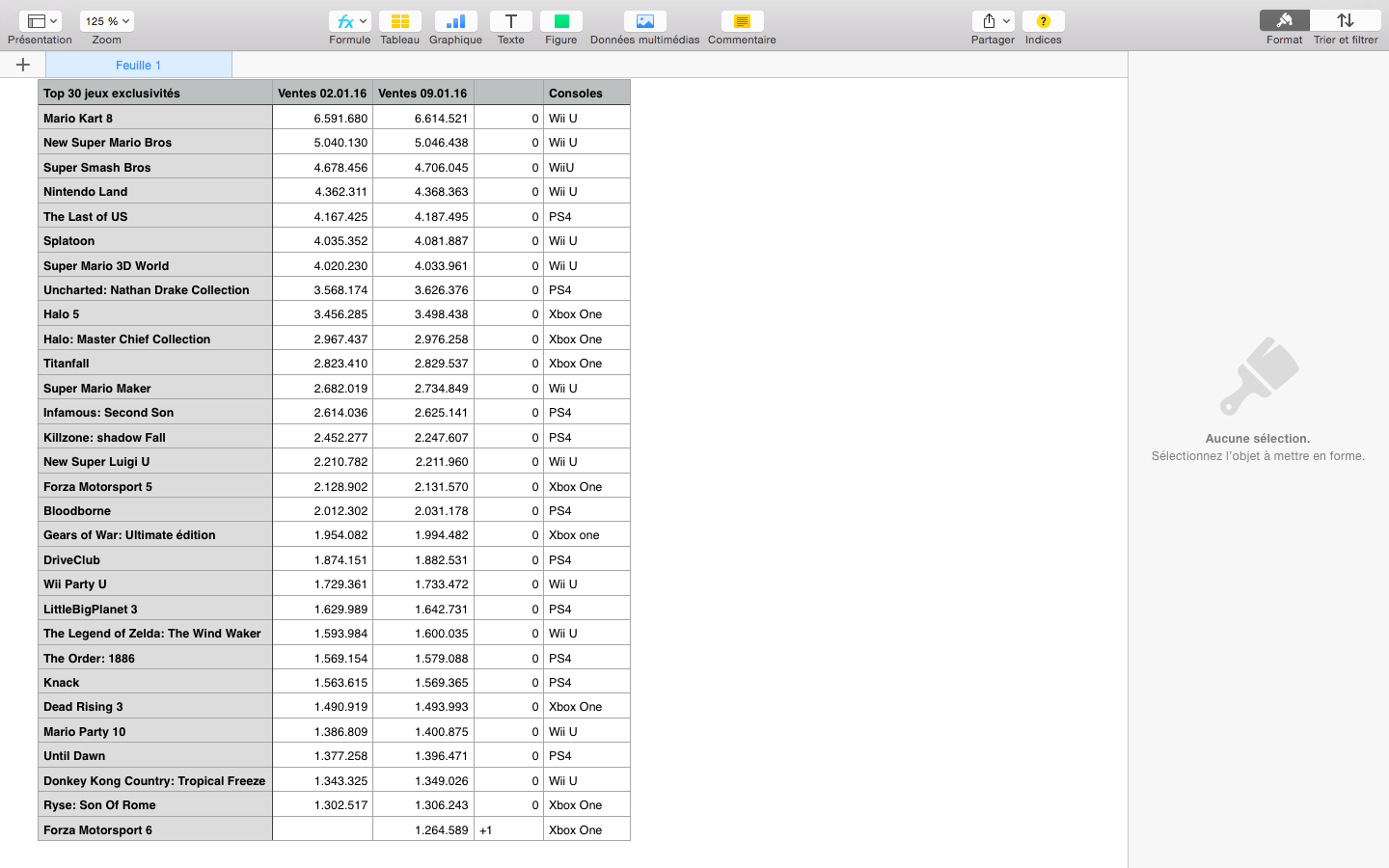Select the New Super Mario Bros cell
1389x868 pixels.
[155, 142]
